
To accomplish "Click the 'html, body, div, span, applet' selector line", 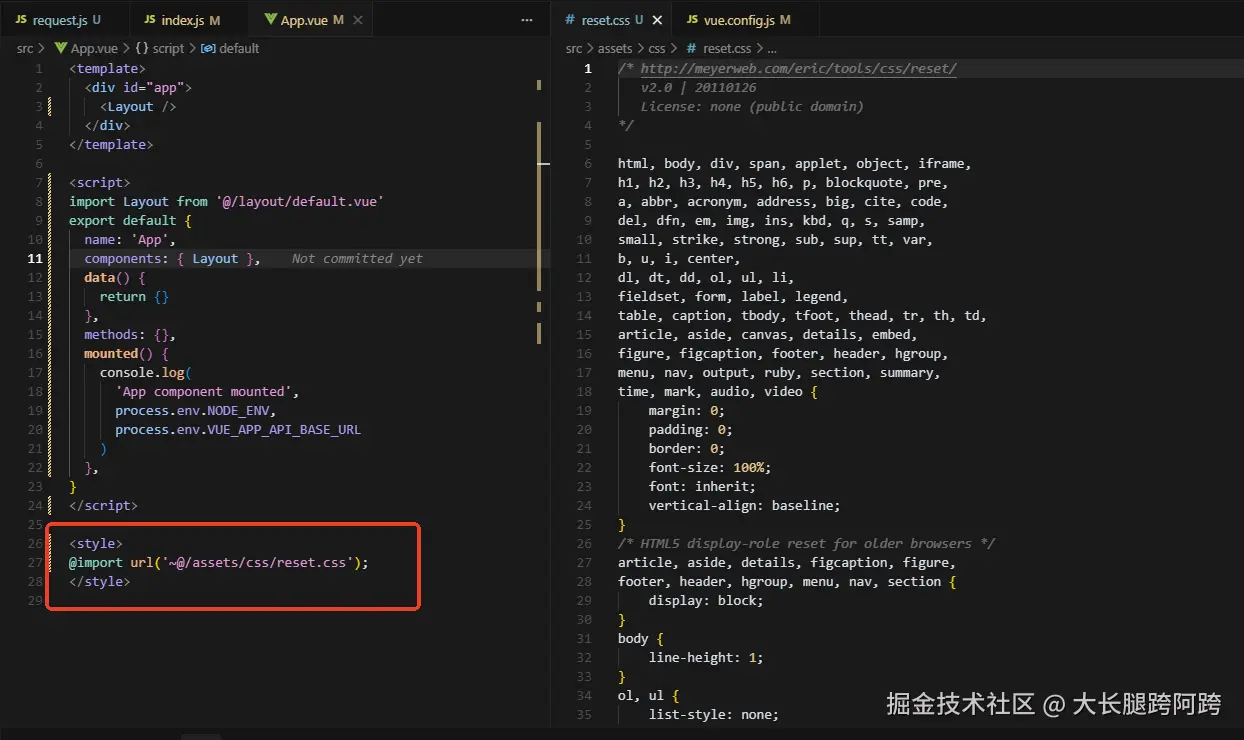I will coord(795,163).
